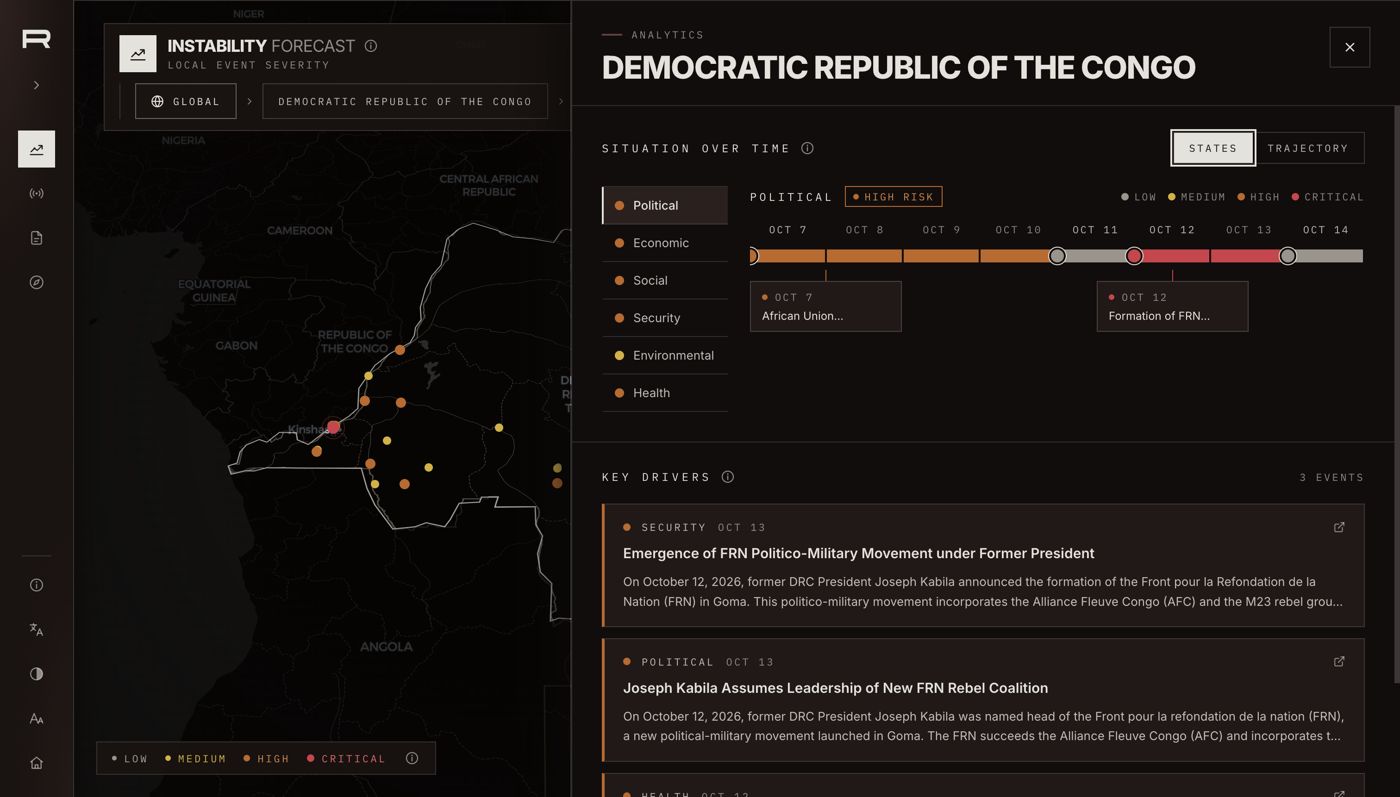Open the Emergence of FRN Politico-Military Movement headline
Viewport: 1400px width, 797px height.
tap(858, 553)
